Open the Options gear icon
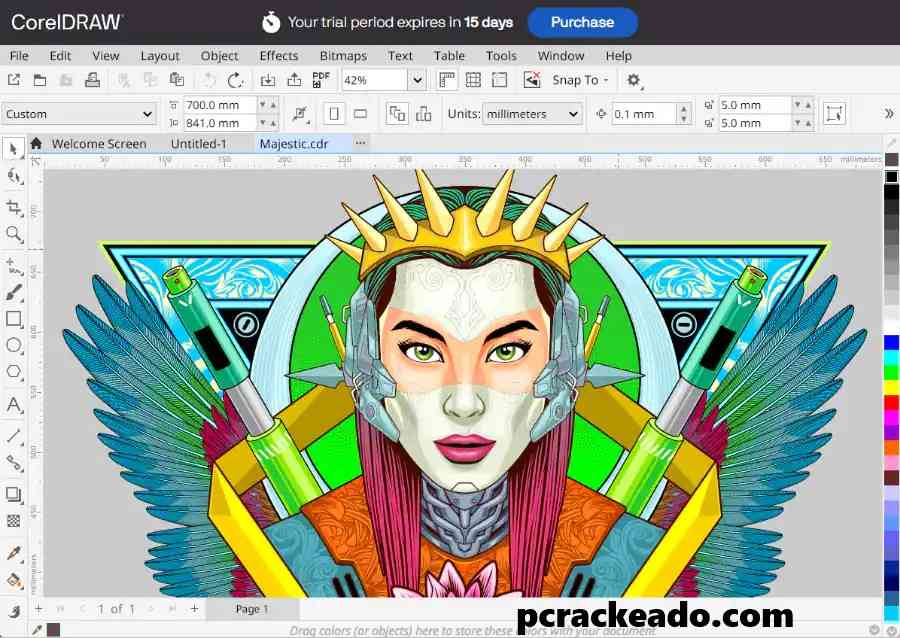900x638 pixels. [x=634, y=80]
